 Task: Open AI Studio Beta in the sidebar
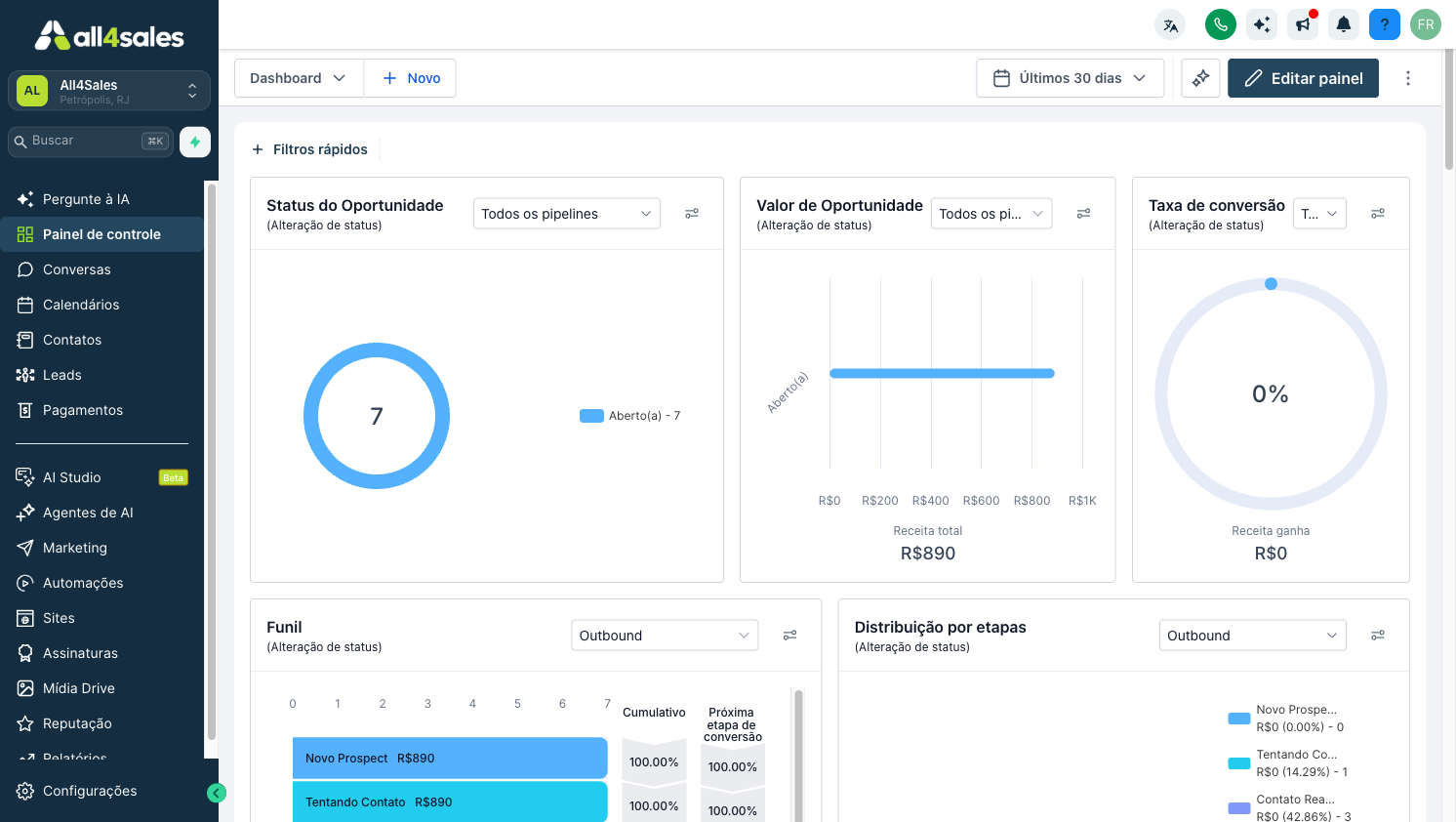tap(102, 477)
